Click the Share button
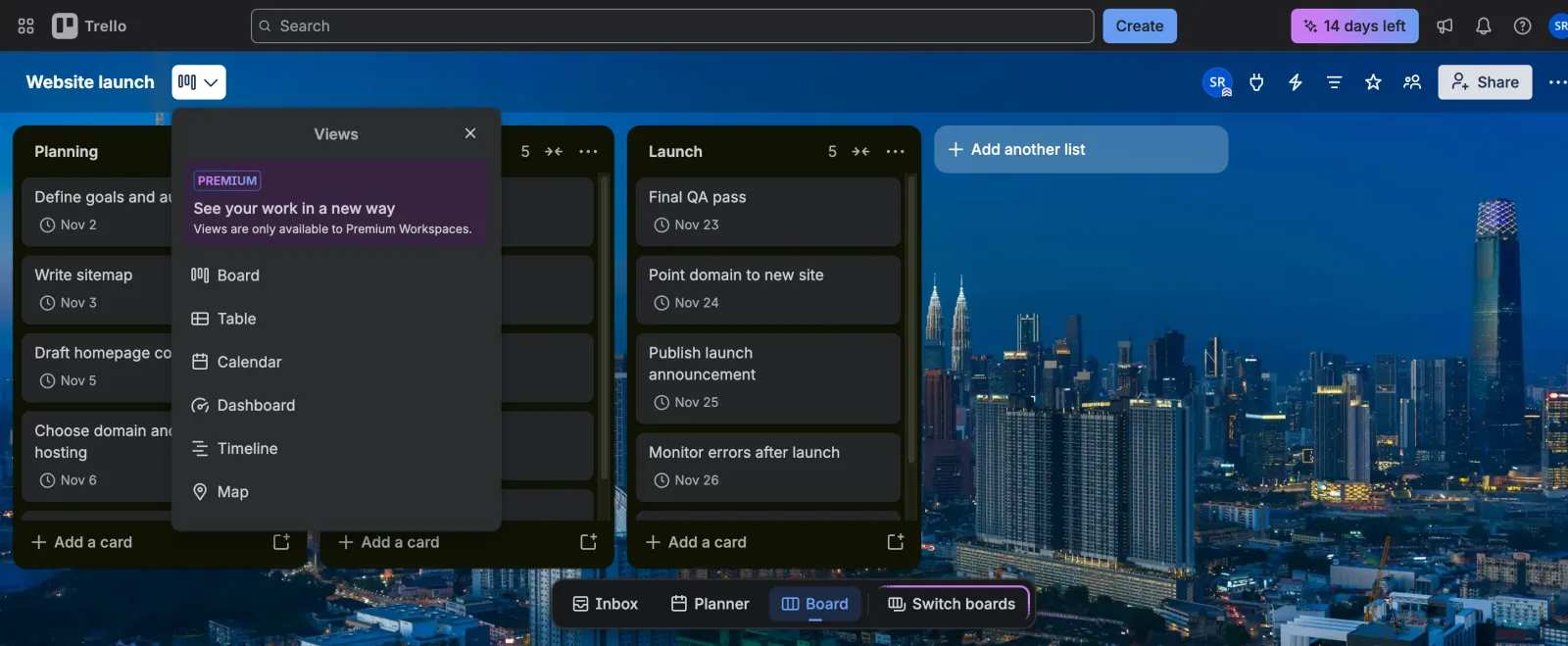This screenshot has width=1568, height=646. [1486, 82]
